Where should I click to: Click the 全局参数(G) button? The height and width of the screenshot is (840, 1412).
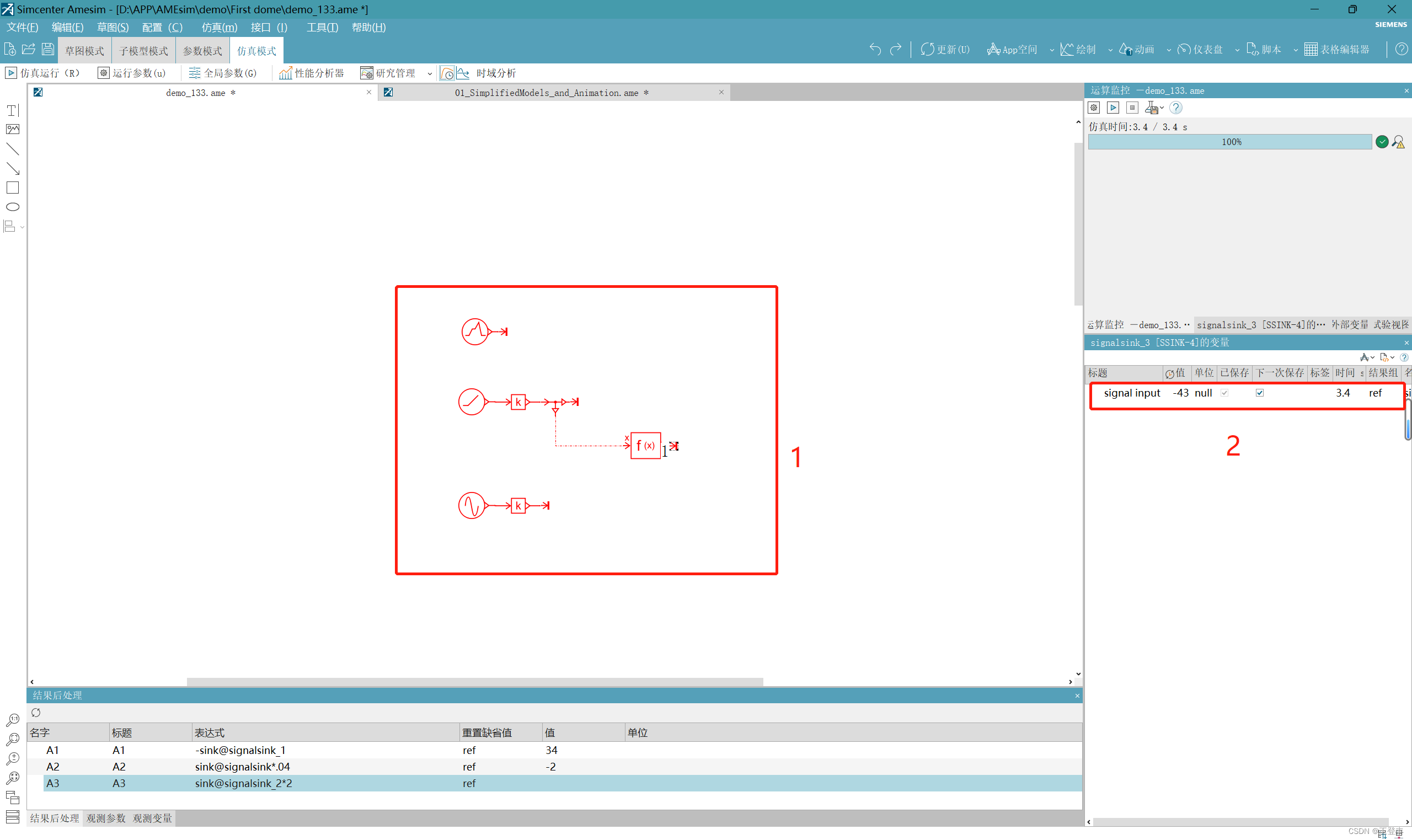click(x=223, y=73)
